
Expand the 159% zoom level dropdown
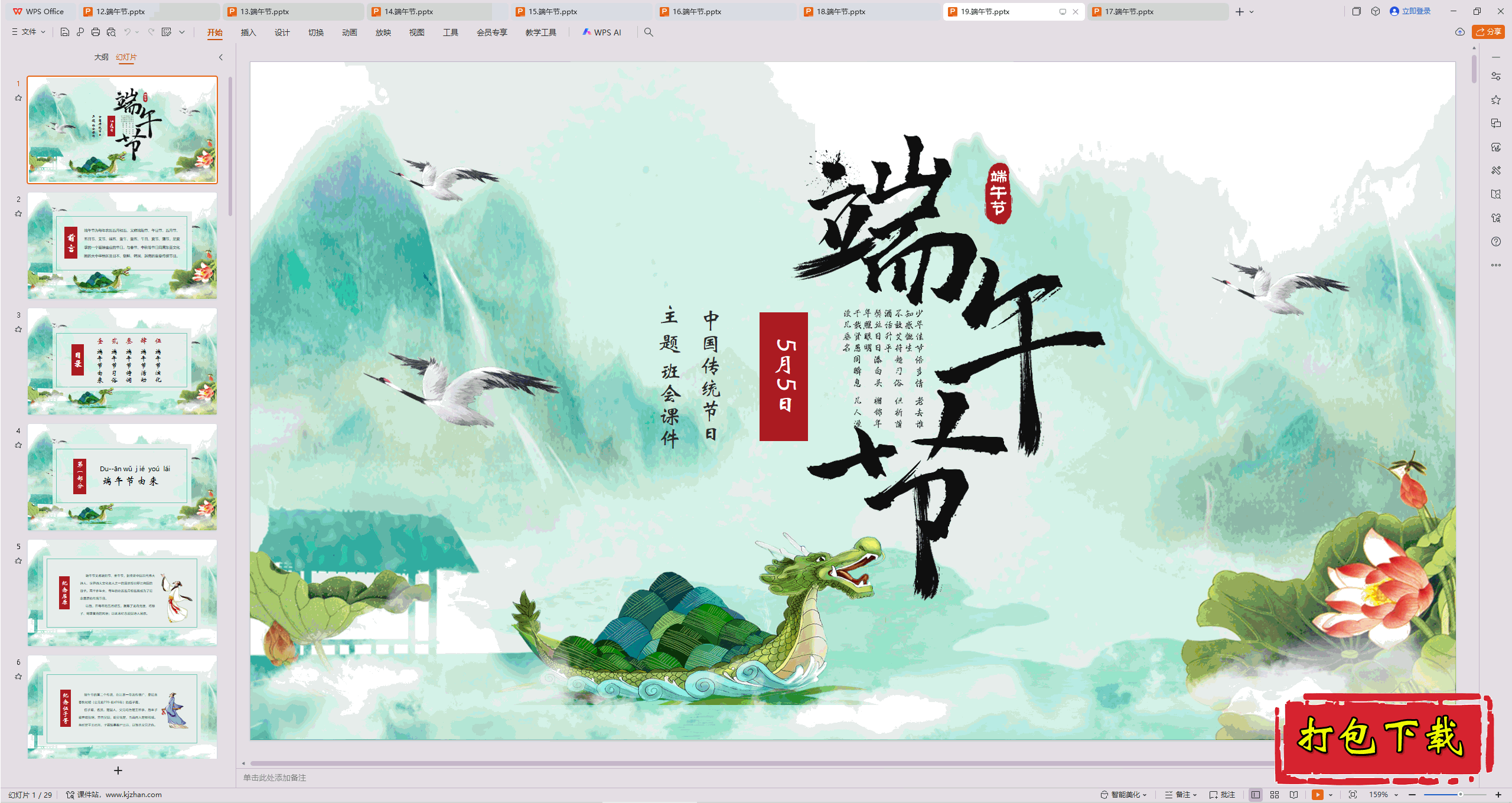pos(1396,795)
